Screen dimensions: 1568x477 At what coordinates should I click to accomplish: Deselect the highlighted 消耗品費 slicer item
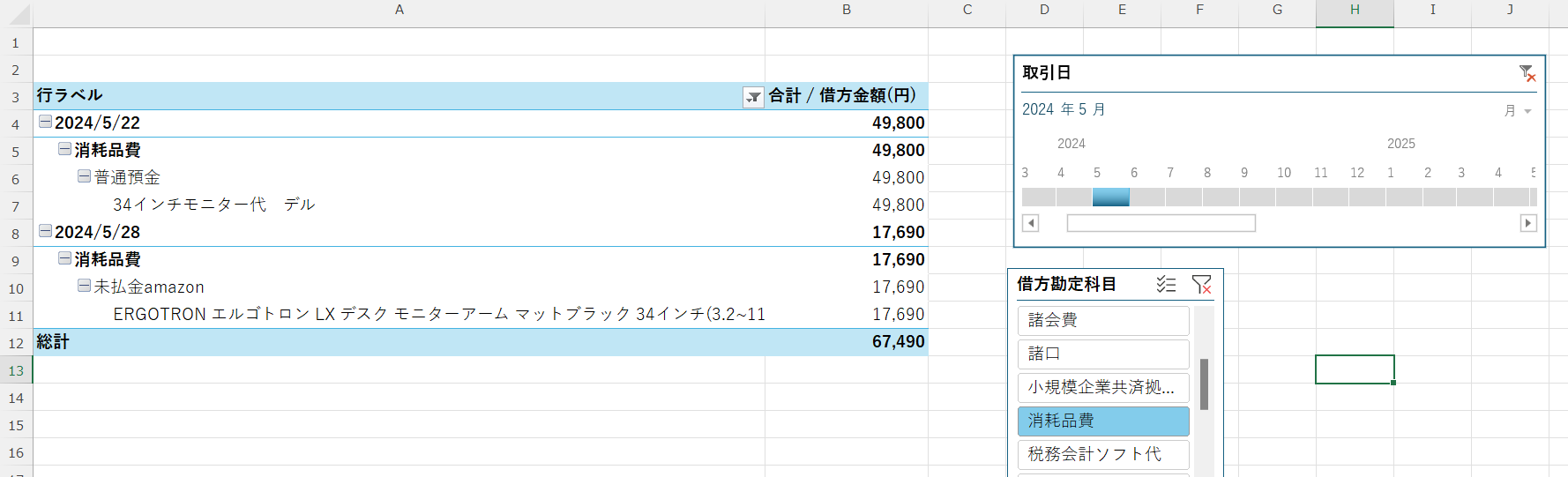(x=1102, y=421)
